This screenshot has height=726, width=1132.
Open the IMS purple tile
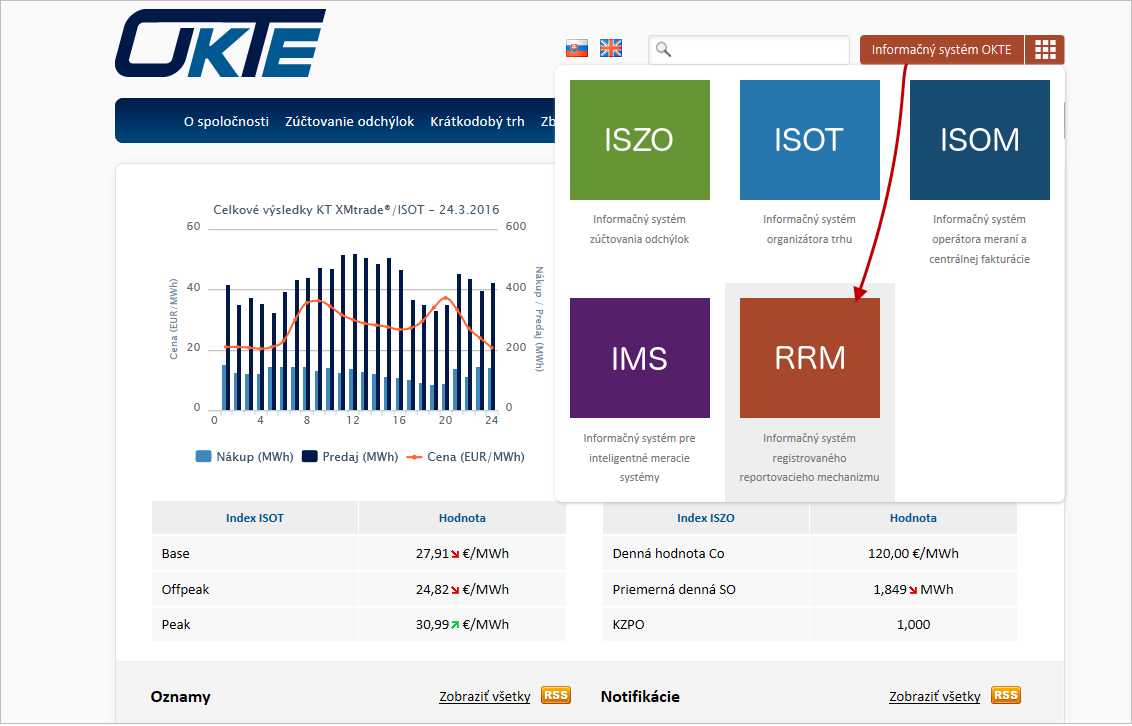pyautogui.click(x=640, y=358)
